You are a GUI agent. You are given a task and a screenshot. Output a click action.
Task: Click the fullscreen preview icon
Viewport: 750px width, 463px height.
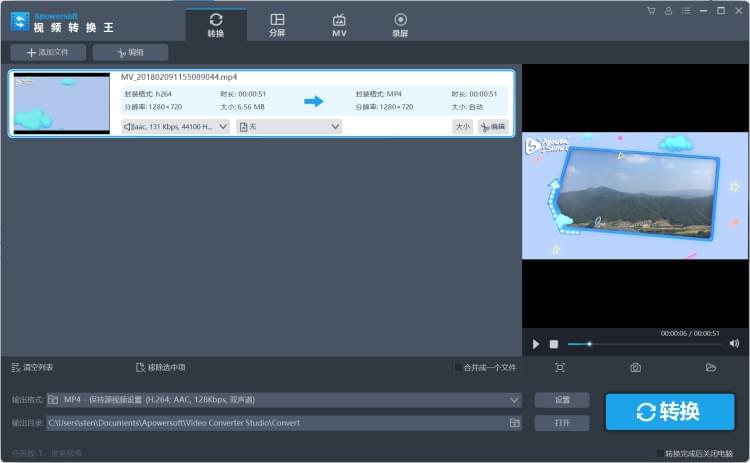point(560,367)
